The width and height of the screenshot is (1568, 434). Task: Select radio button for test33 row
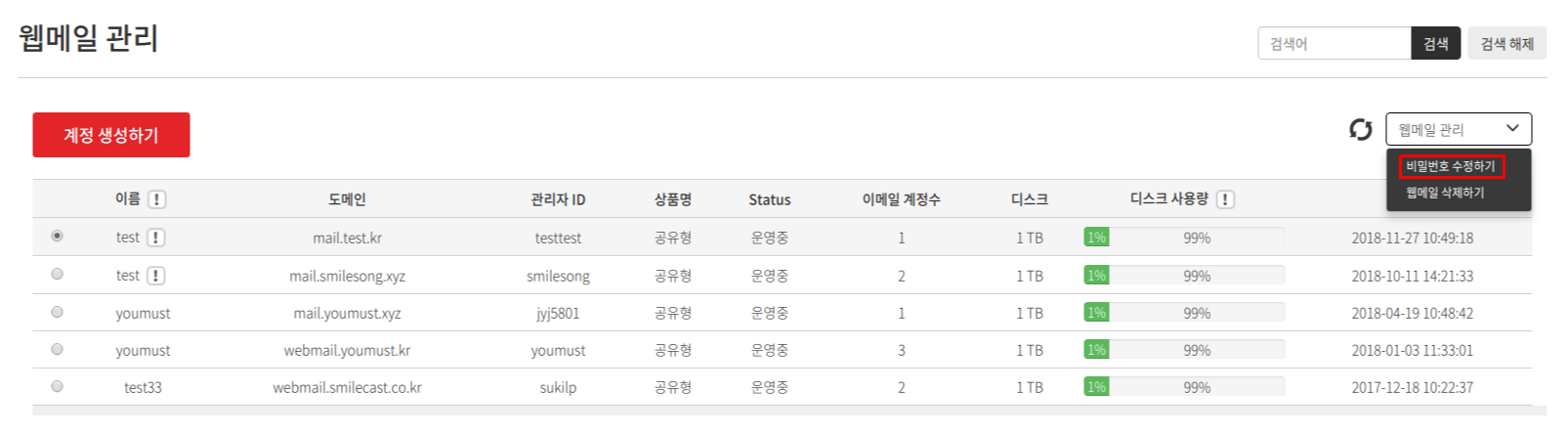pos(57,386)
